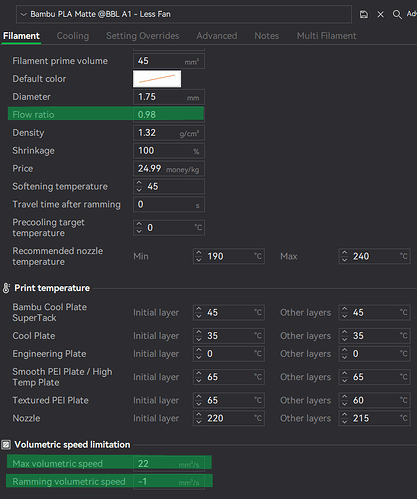Open the filament preset dropdown

click(x=184, y=14)
